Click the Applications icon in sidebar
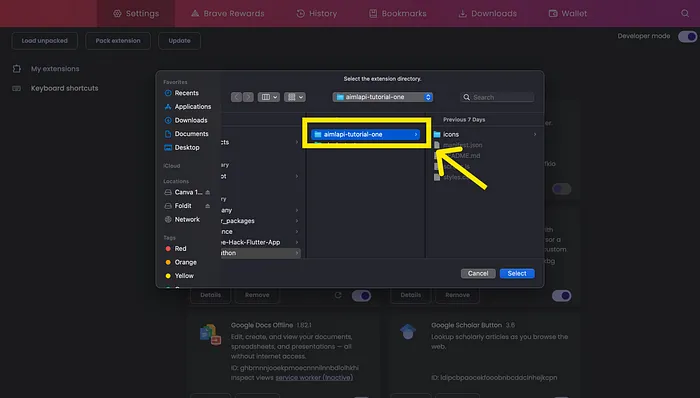 pyautogui.click(x=168, y=107)
